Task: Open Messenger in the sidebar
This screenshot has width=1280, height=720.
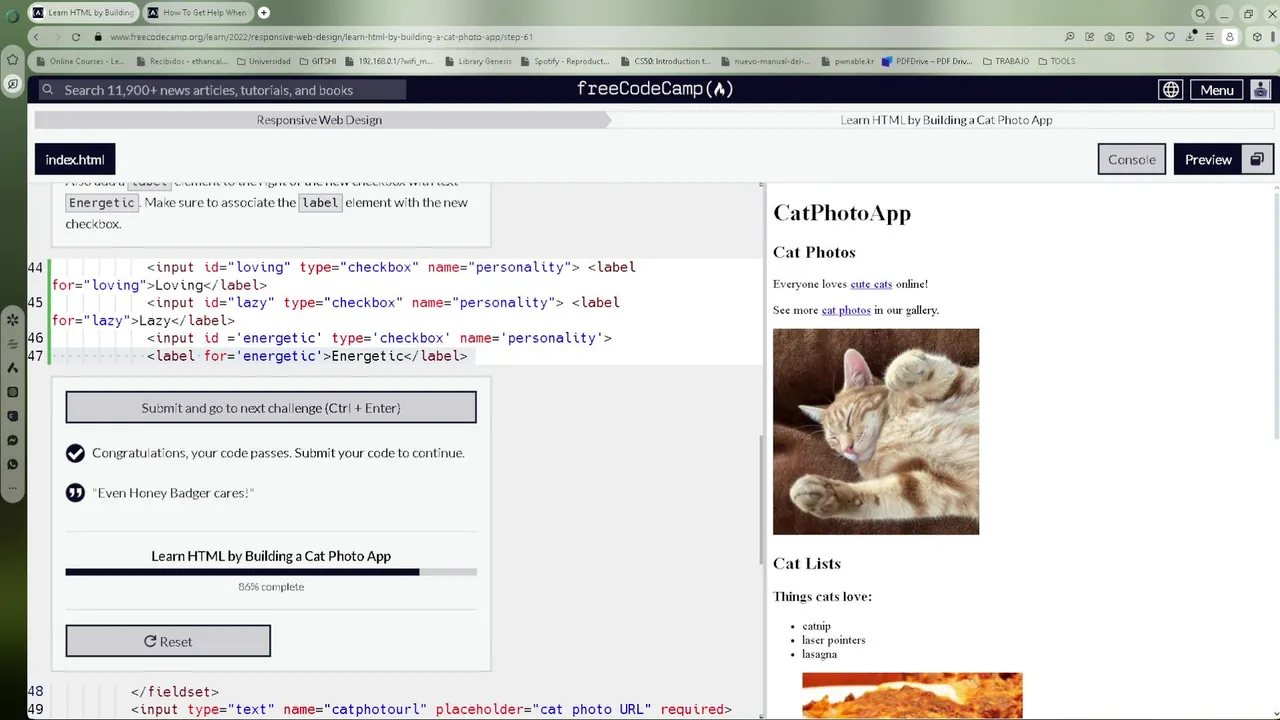Action: click(12, 440)
